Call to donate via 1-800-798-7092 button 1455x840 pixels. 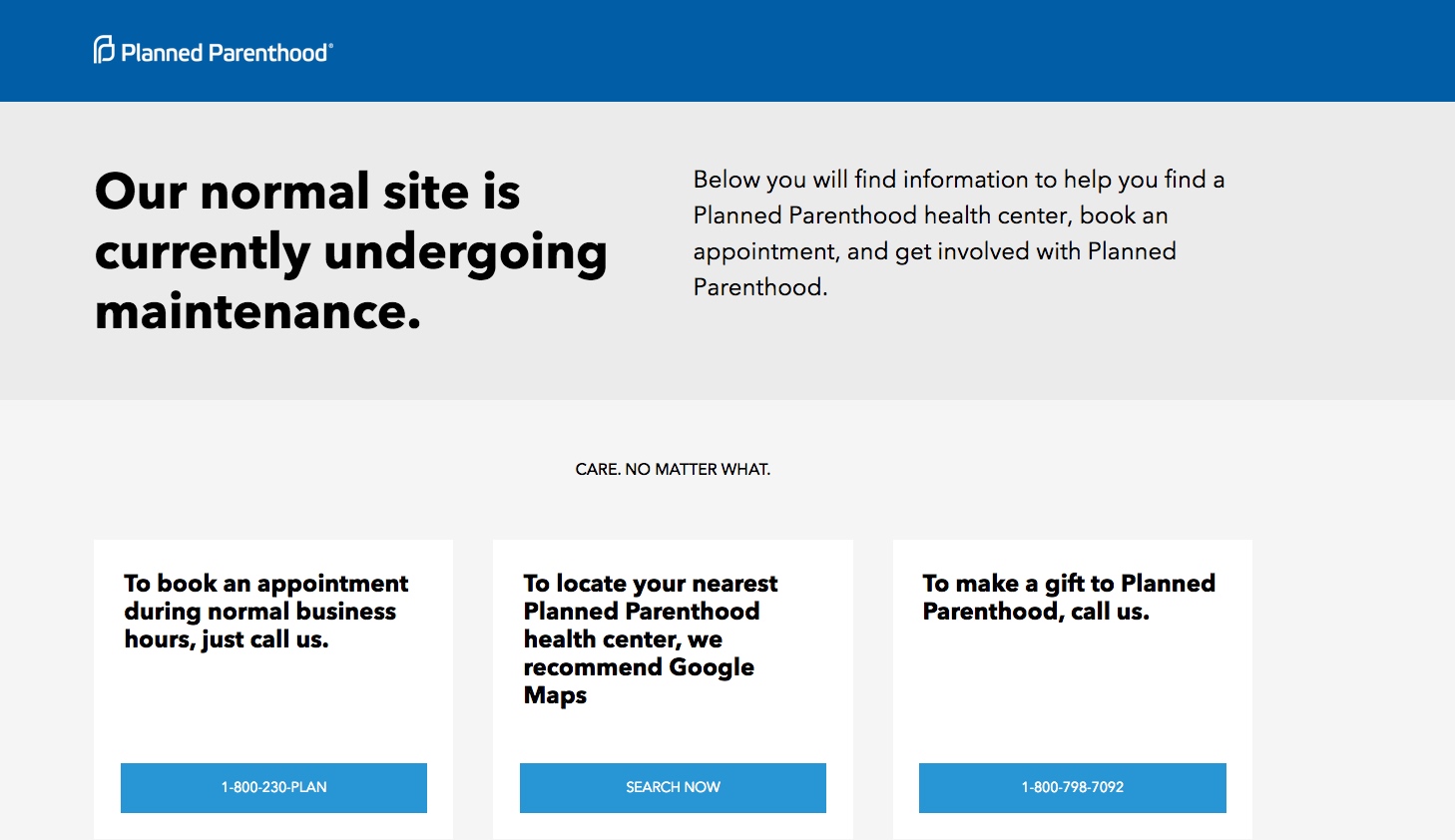(1071, 787)
